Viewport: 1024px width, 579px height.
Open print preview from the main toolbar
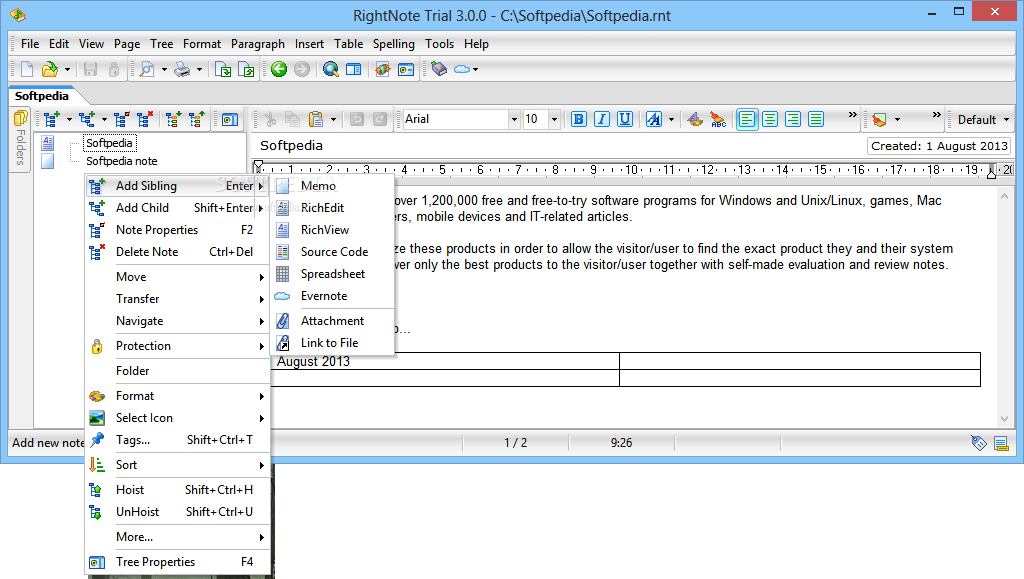tap(147, 69)
